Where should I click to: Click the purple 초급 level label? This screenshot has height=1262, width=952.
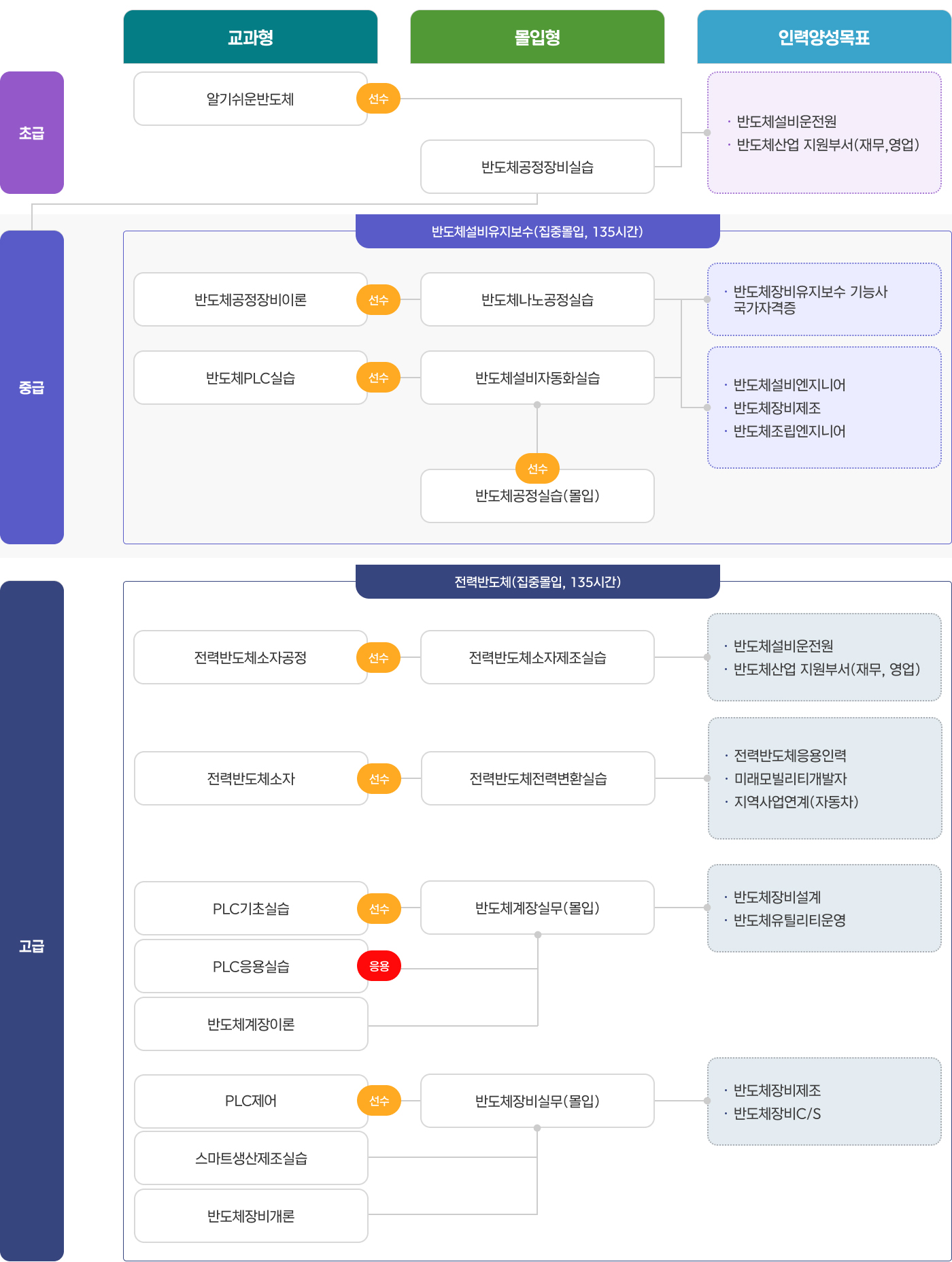tap(32, 133)
